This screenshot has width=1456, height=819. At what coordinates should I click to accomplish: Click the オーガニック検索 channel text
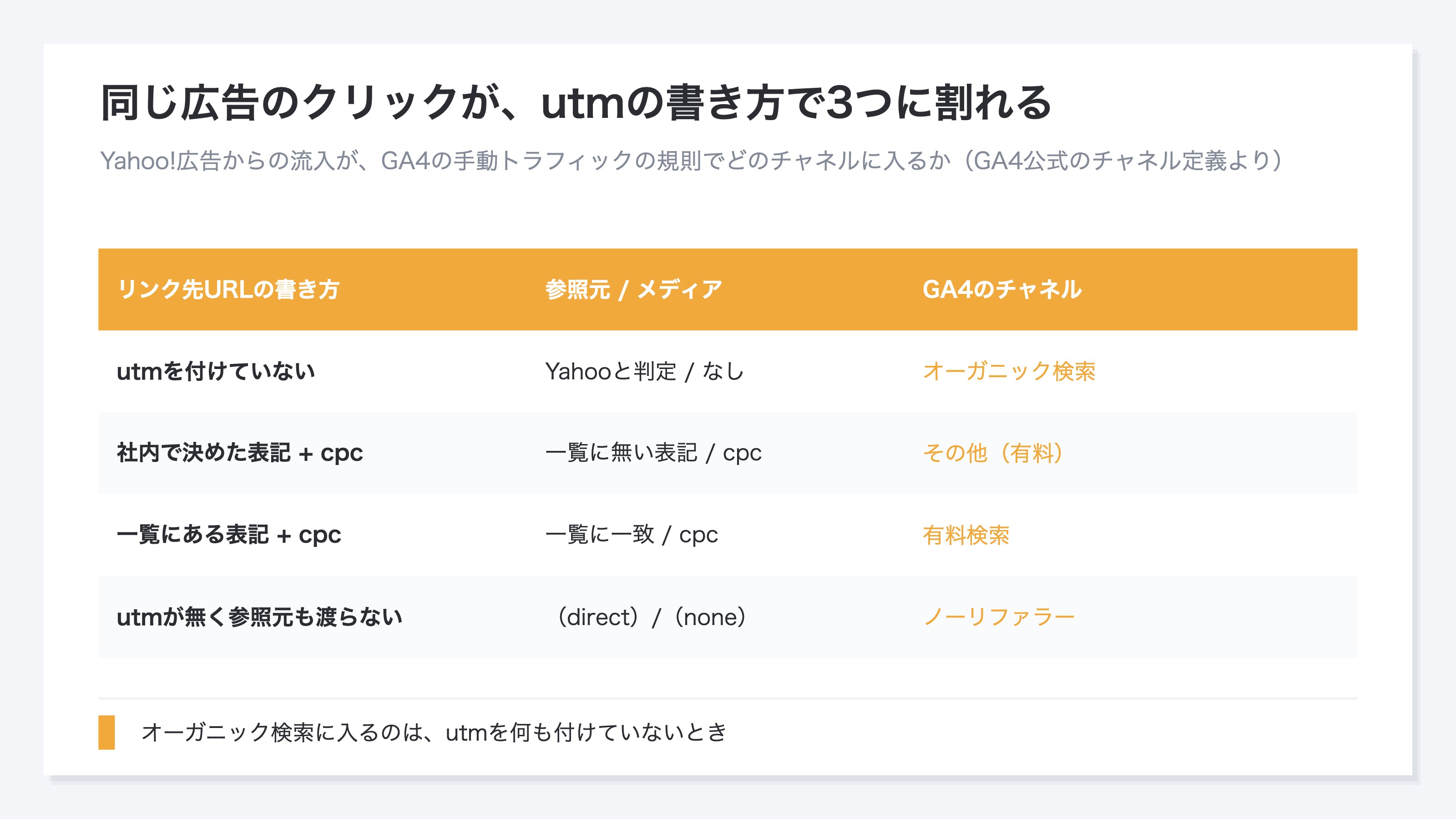tap(1009, 371)
